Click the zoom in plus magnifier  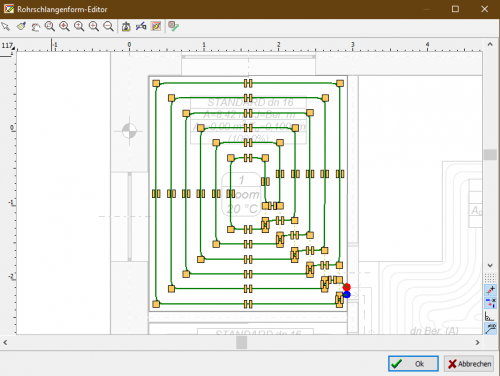coord(94,26)
